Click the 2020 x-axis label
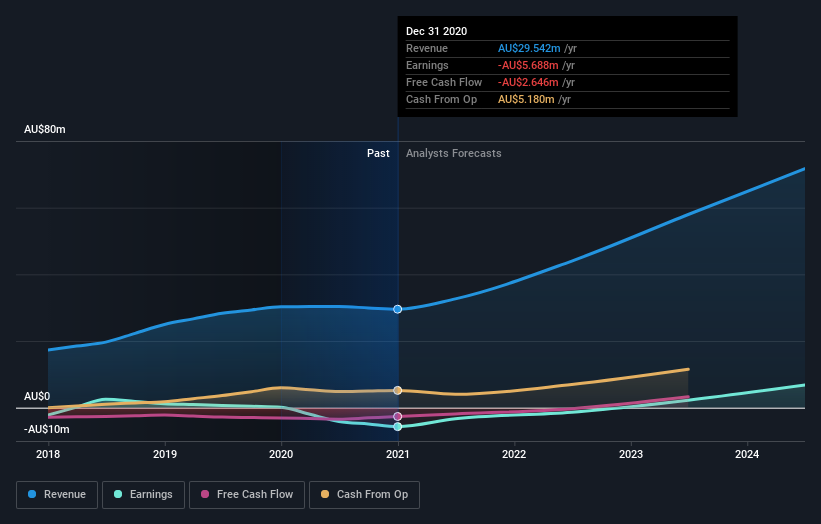Viewport: 821px width, 524px height. pos(281,454)
